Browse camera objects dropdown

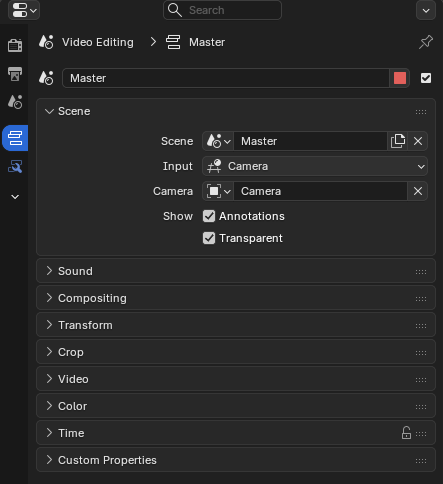(x=218, y=191)
